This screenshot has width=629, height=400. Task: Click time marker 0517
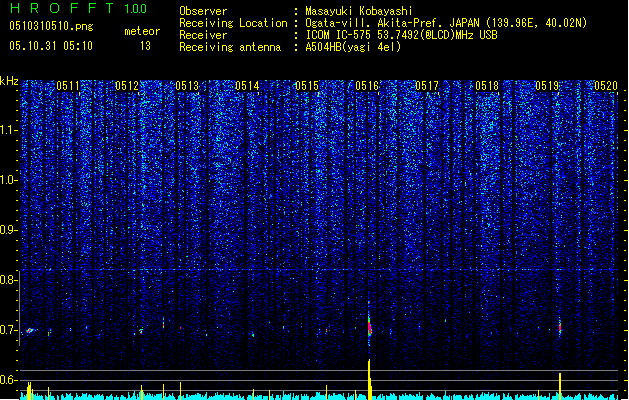427,86
